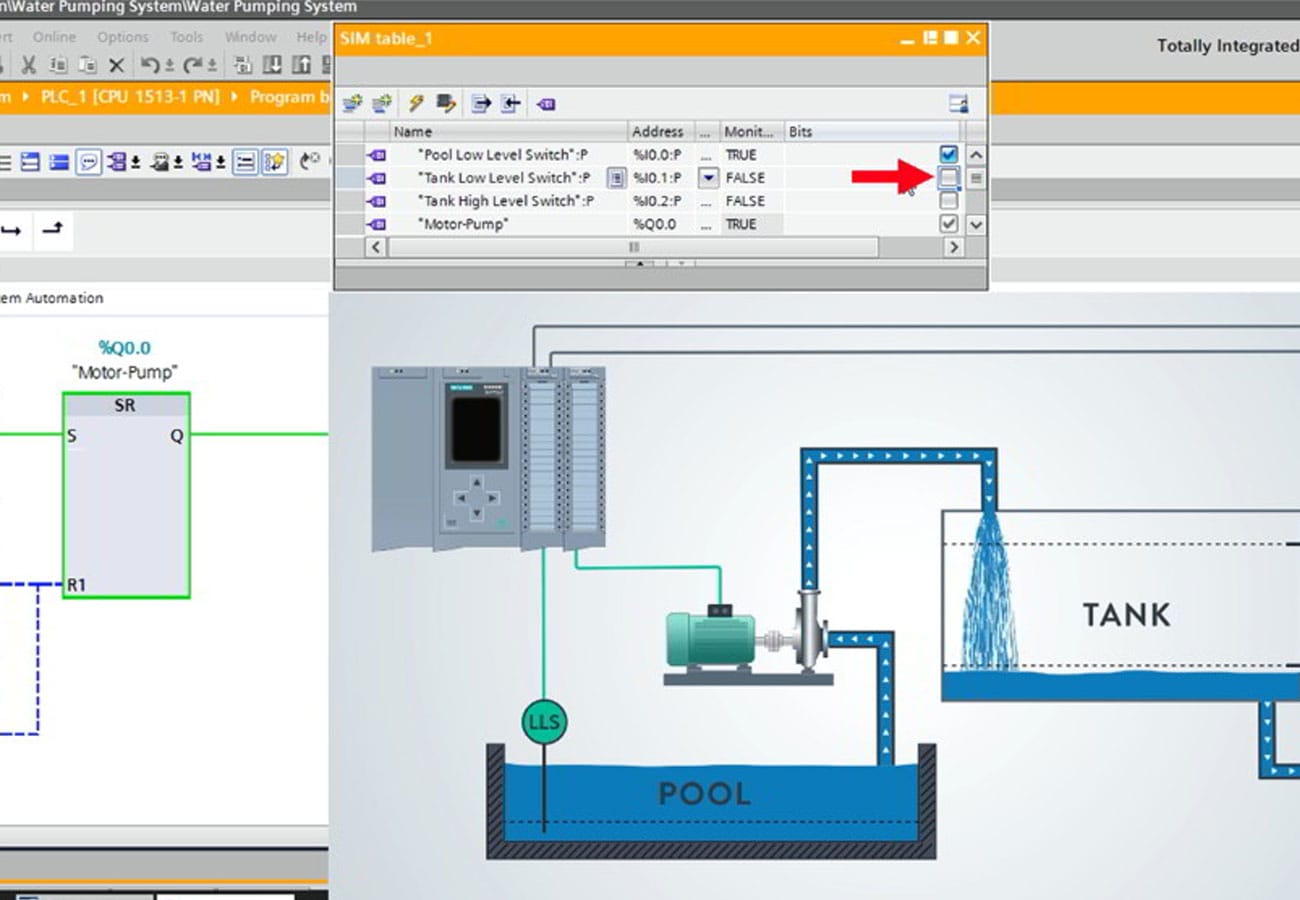Click the purple tag icon in SIM table toolbar

coord(546,103)
